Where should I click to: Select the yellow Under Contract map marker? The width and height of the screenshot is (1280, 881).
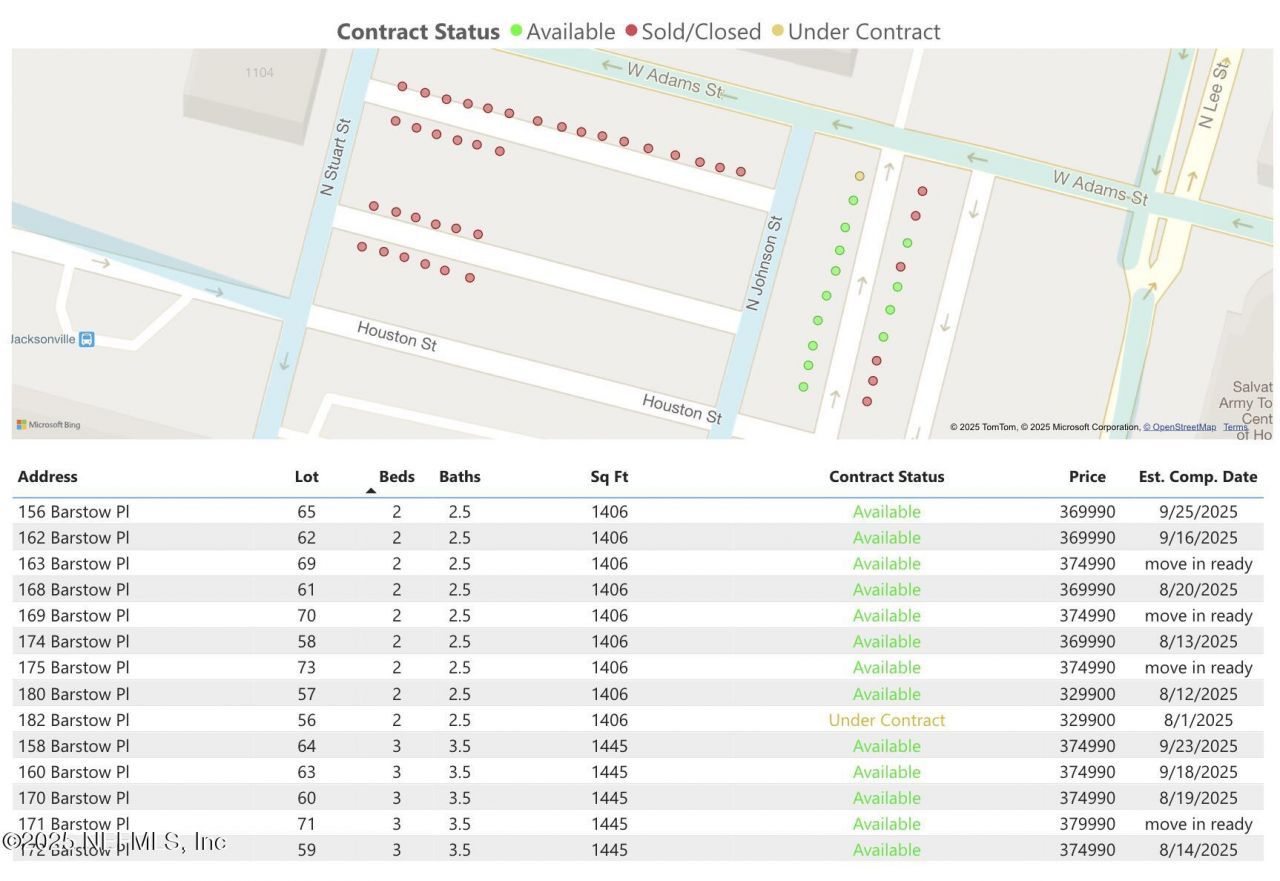[859, 176]
